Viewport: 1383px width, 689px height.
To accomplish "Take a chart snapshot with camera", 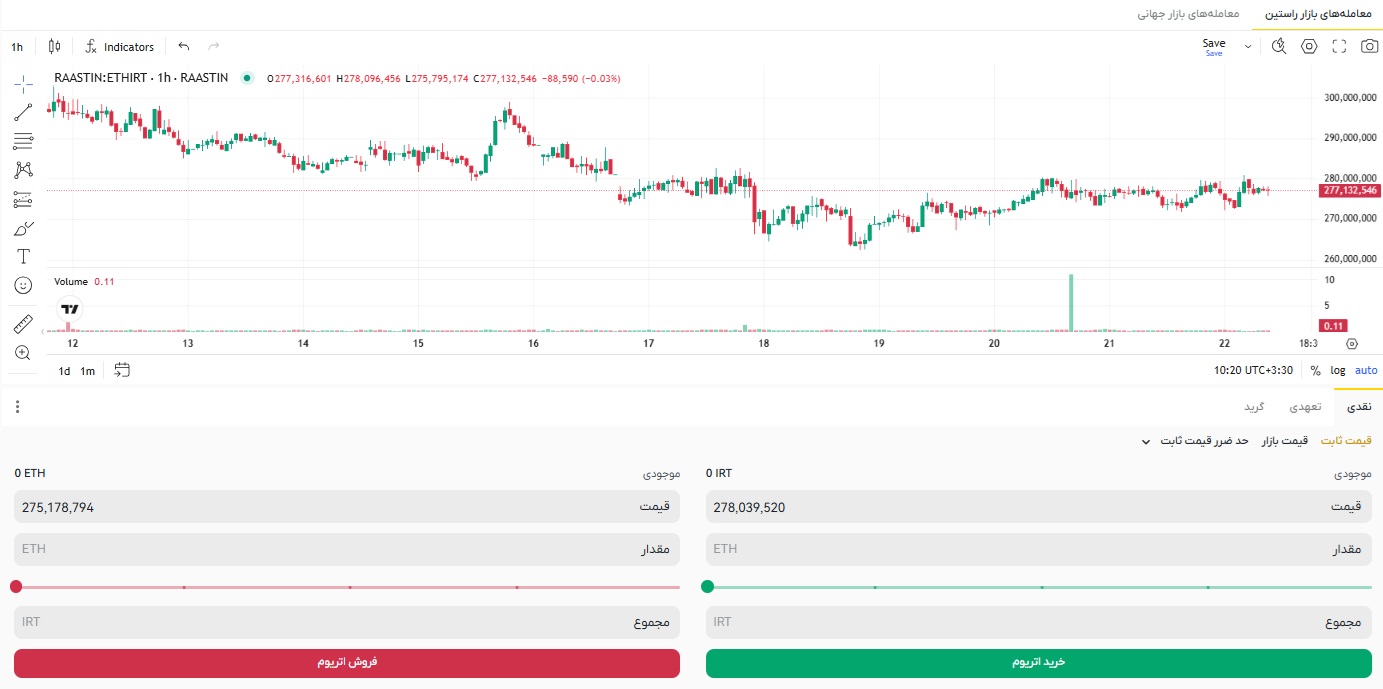I will point(1370,46).
